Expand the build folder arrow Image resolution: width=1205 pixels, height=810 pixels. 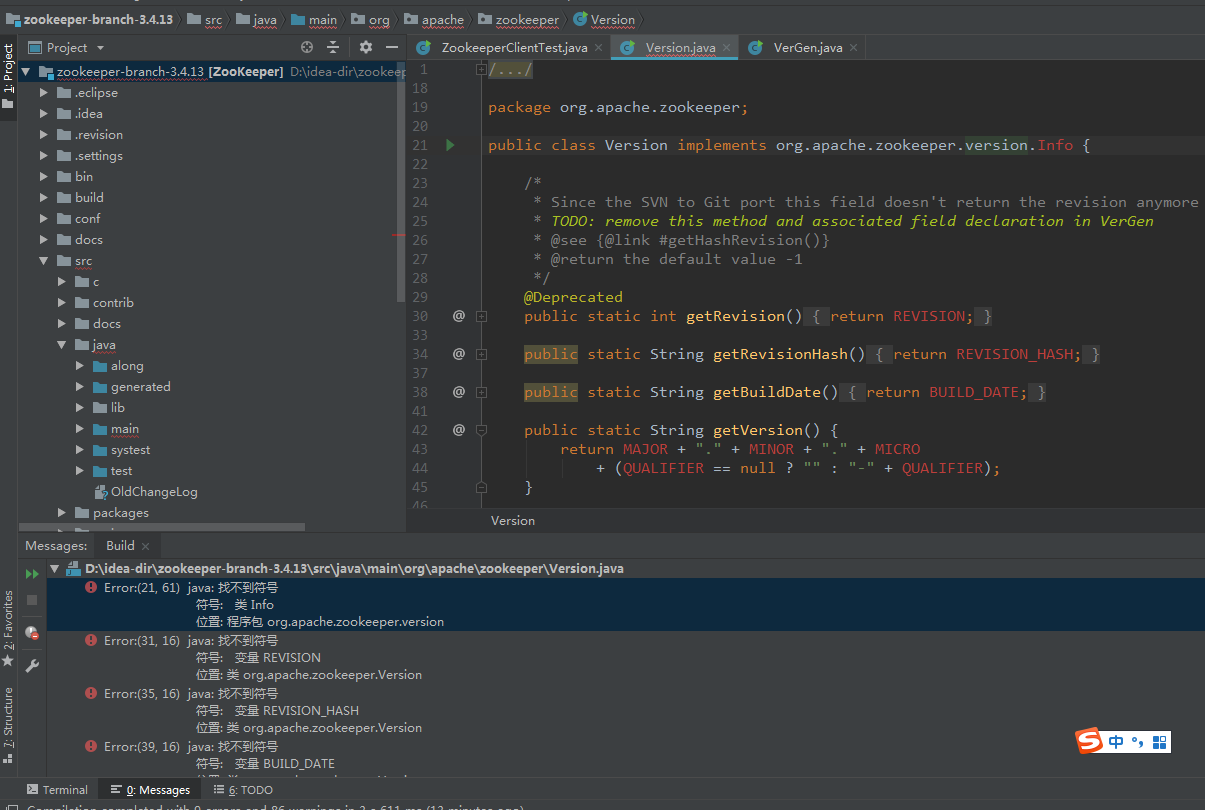tap(44, 198)
